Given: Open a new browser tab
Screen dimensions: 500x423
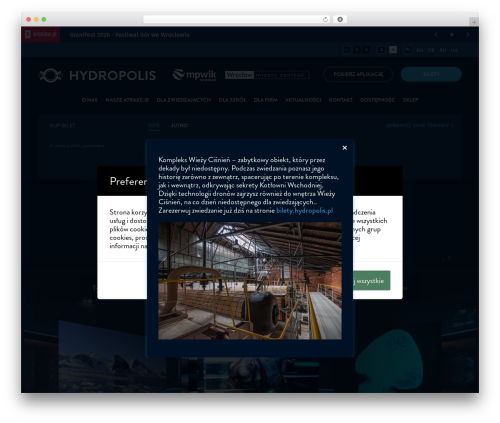Looking at the screenshot, I should pyautogui.click(x=474, y=22).
